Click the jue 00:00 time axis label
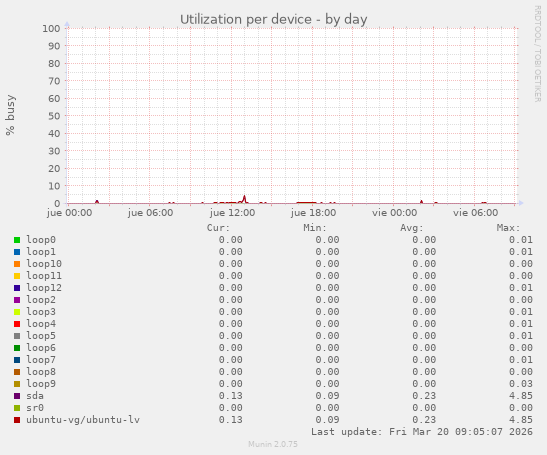This screenshot has height=455, width=547. (69, 213)
